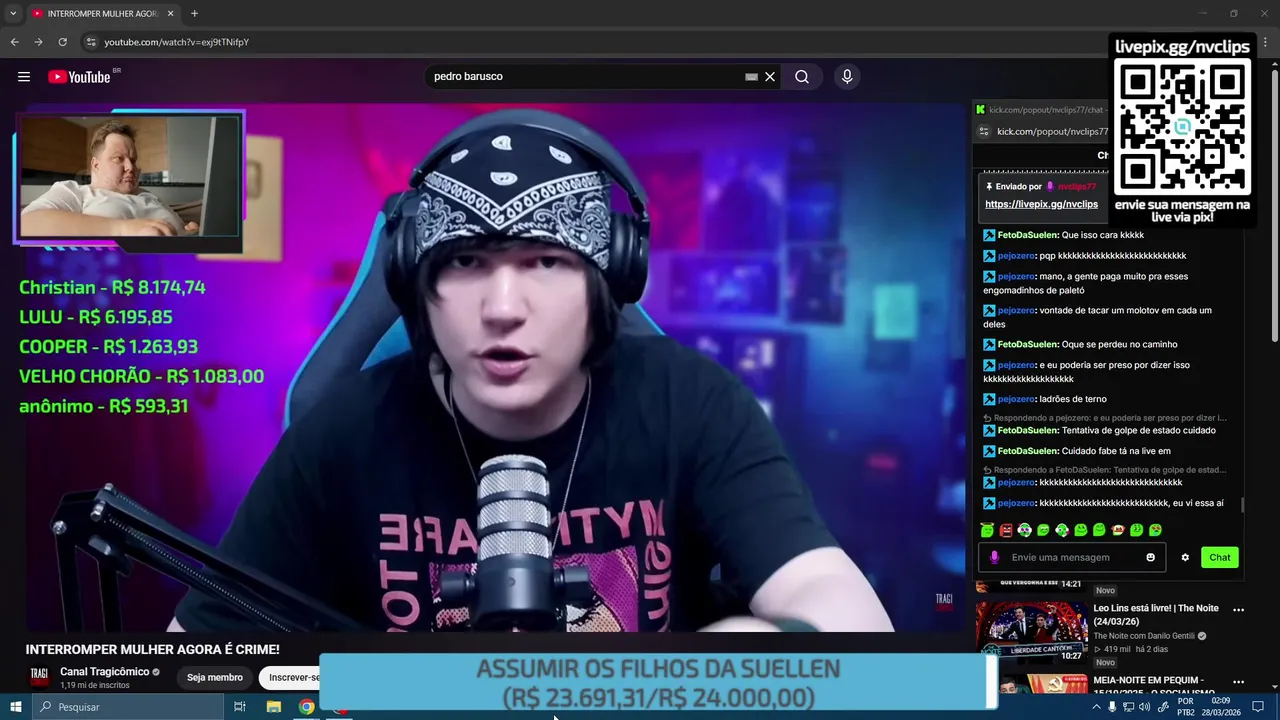1280x720 pixels.
Task: Open more options for Leo Lins video
Action: (1238, 609)
